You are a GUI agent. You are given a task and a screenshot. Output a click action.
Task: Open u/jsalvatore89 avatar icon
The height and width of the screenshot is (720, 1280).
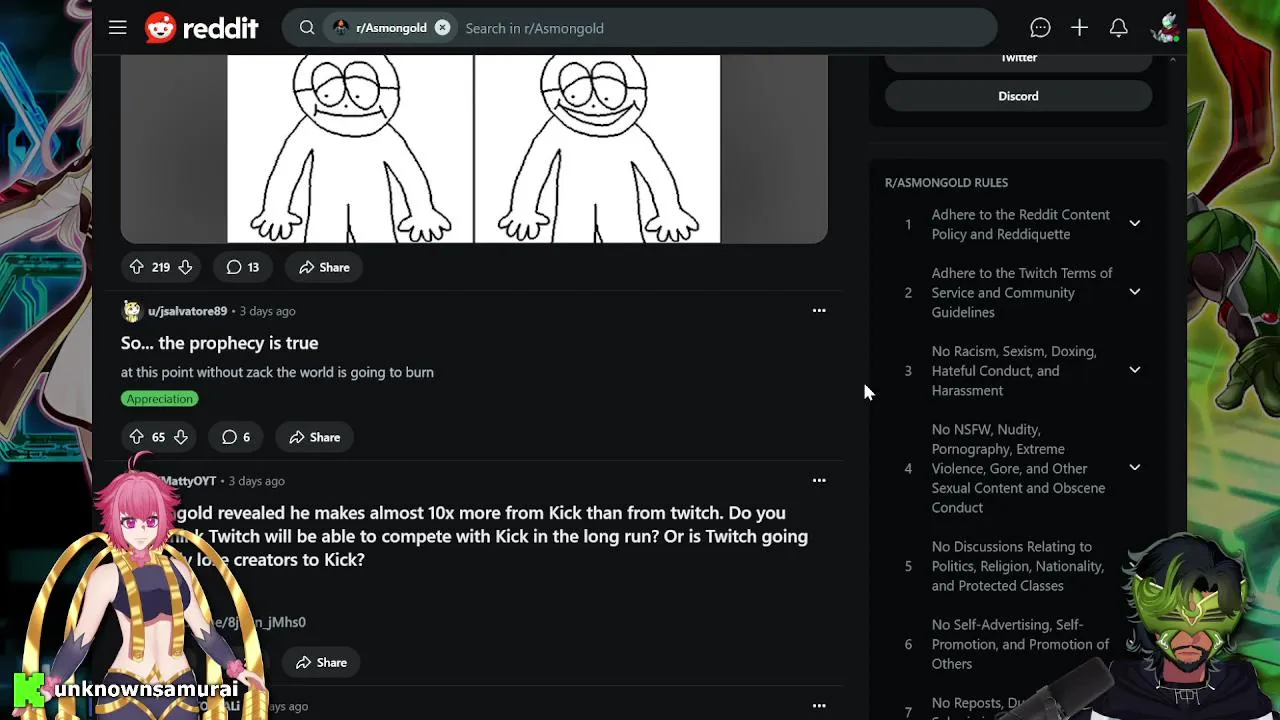click(132, 311)
